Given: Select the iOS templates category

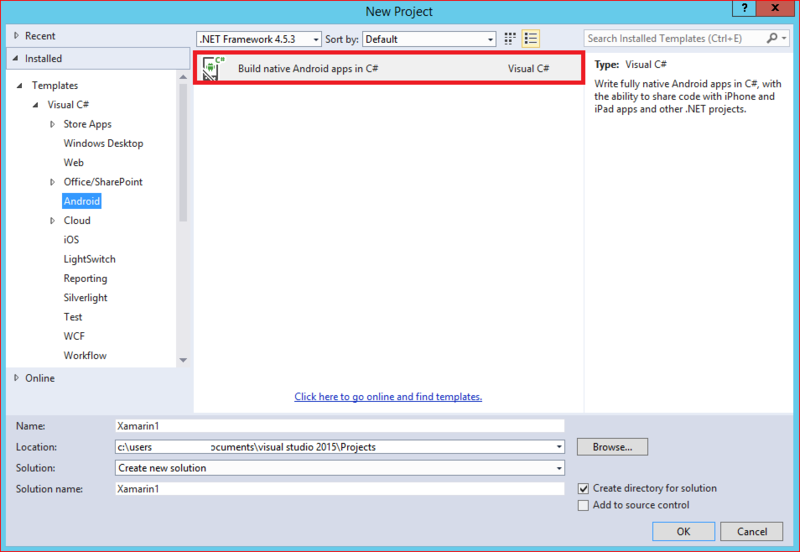Looking at the screenshot, I should 71,240.
